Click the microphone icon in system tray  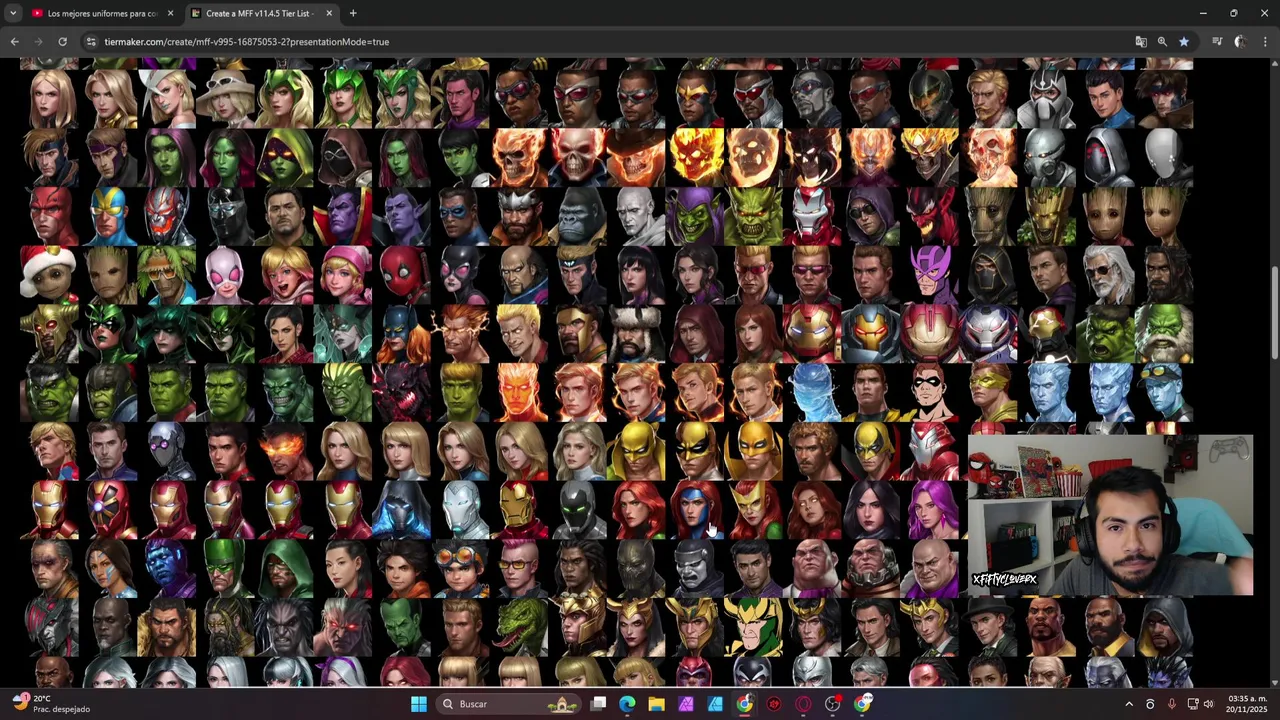click(1171, 704)
